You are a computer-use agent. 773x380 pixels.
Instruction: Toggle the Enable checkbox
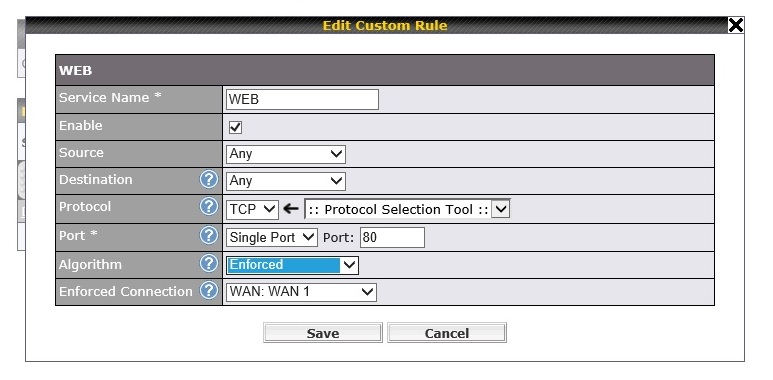235,128
